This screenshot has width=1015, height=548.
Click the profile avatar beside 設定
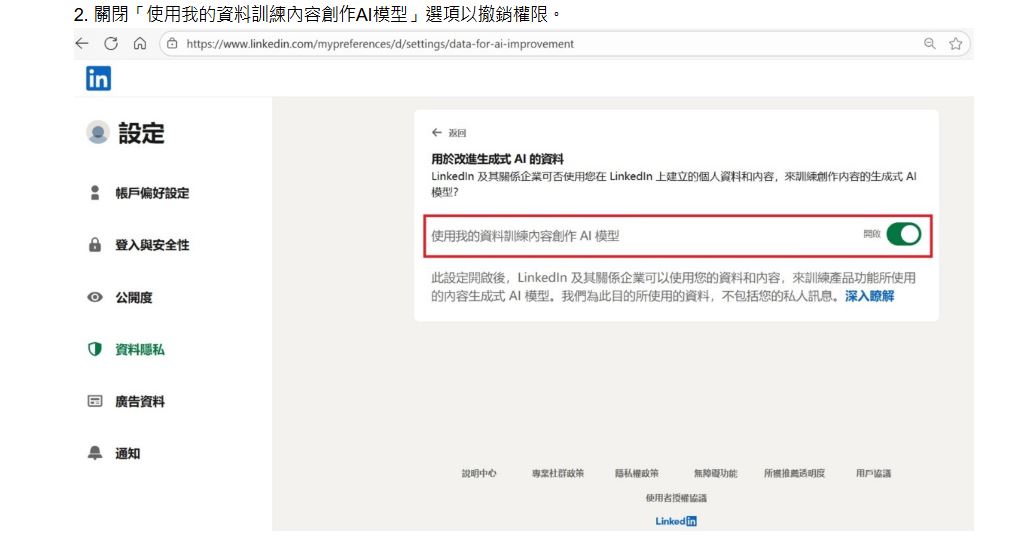coord(98,133)
